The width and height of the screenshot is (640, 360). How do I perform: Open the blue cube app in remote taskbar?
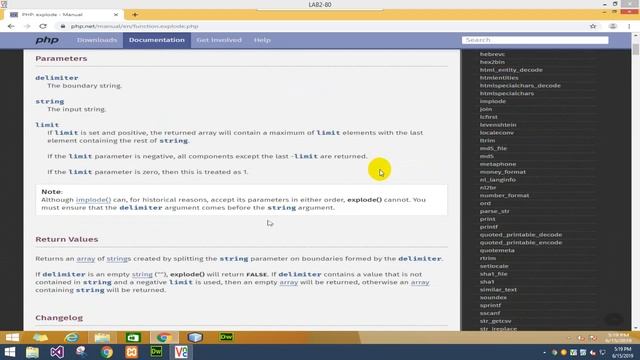coord(195,337)
